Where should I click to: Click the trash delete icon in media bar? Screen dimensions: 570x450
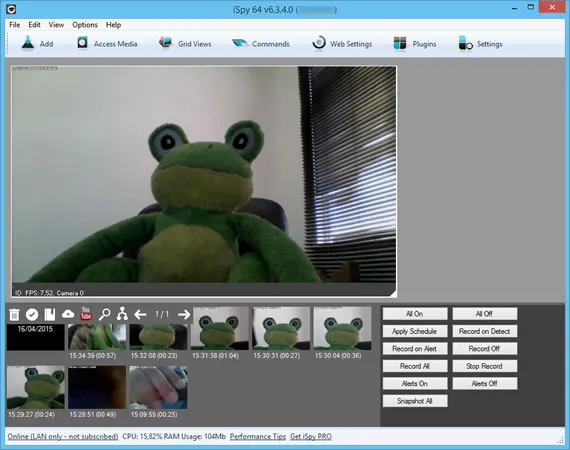click(14, 314)
